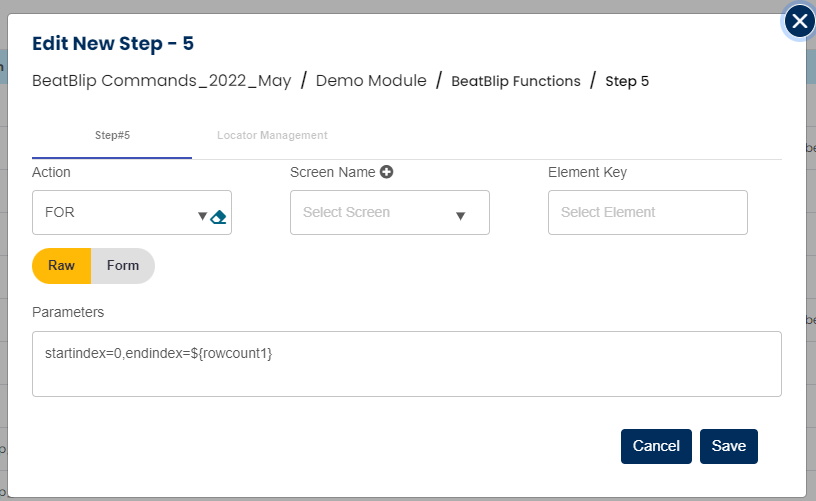The height and width of the screenshot is (501, 816).
Task: Navigate to Demo Module breadcrumb
Action: (x=371, y=81)
